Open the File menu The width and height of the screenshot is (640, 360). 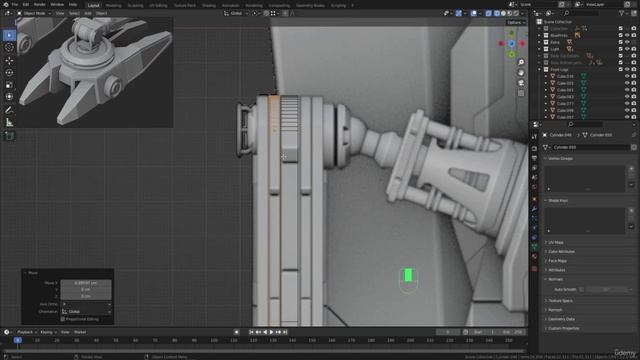[15, 4]
